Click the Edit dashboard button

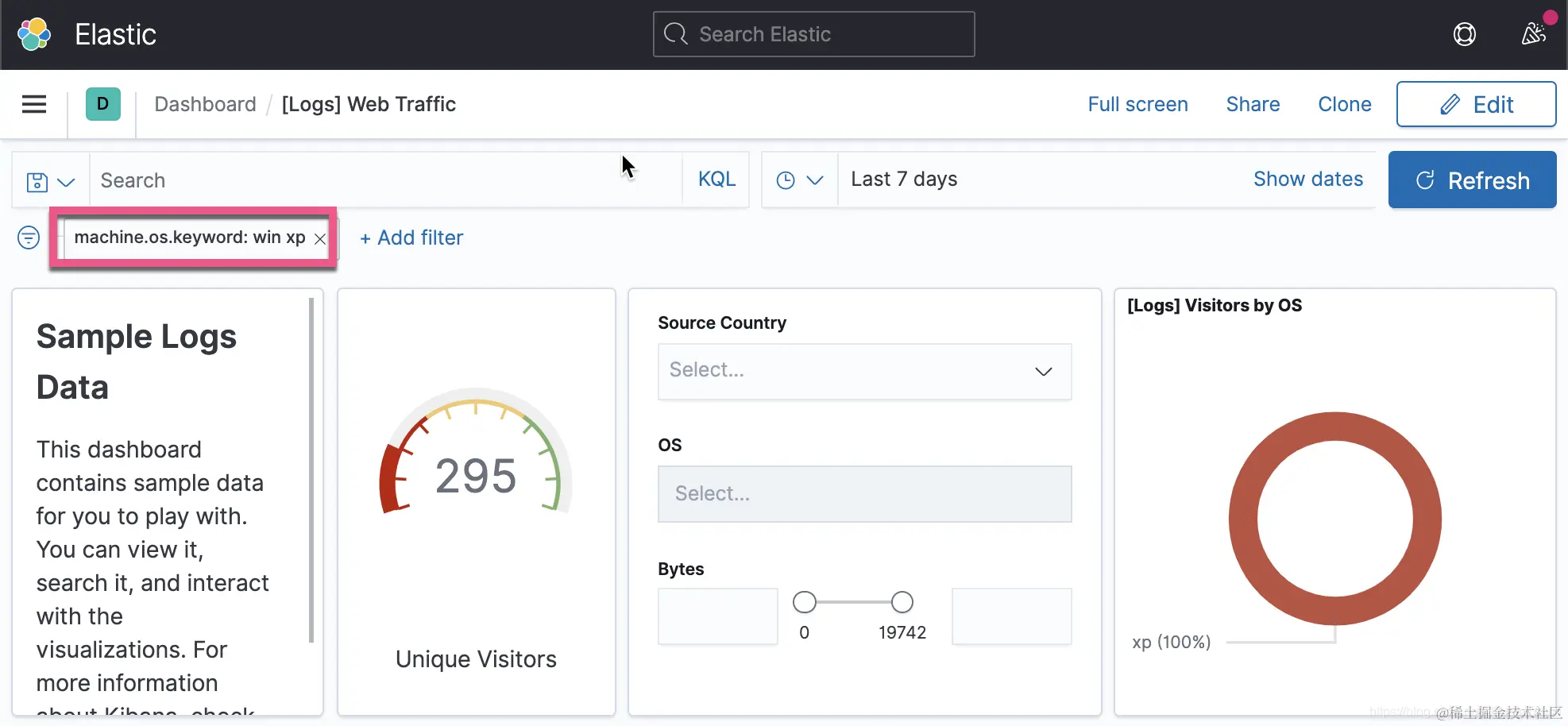[x=1476, y=104]
